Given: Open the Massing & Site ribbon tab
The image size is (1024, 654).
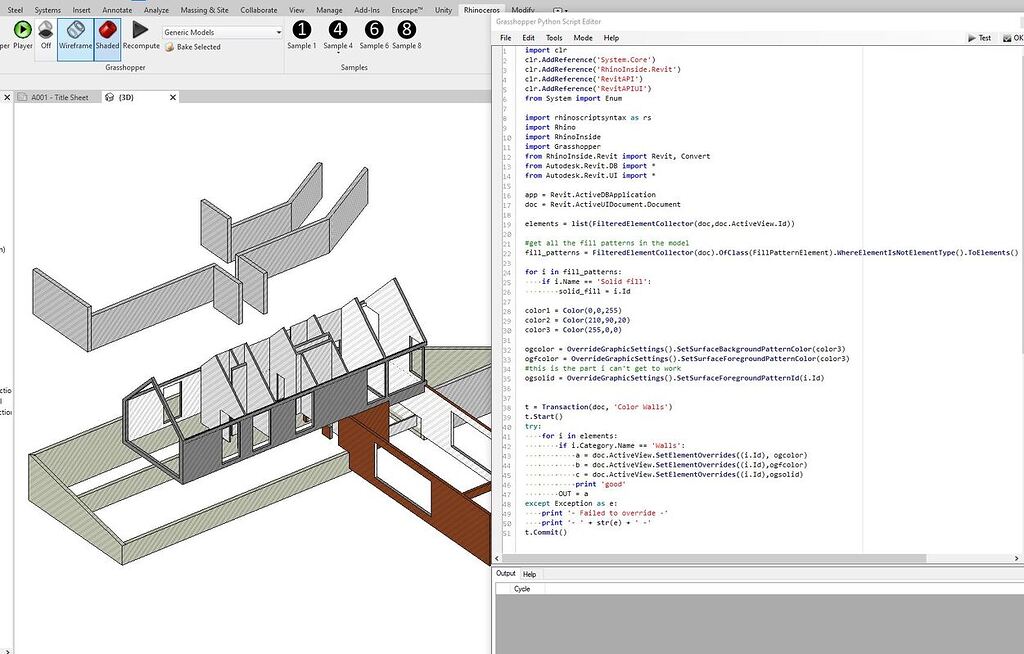Looking at the screenshot, I should pyautogui.click(x=206, y=9).
